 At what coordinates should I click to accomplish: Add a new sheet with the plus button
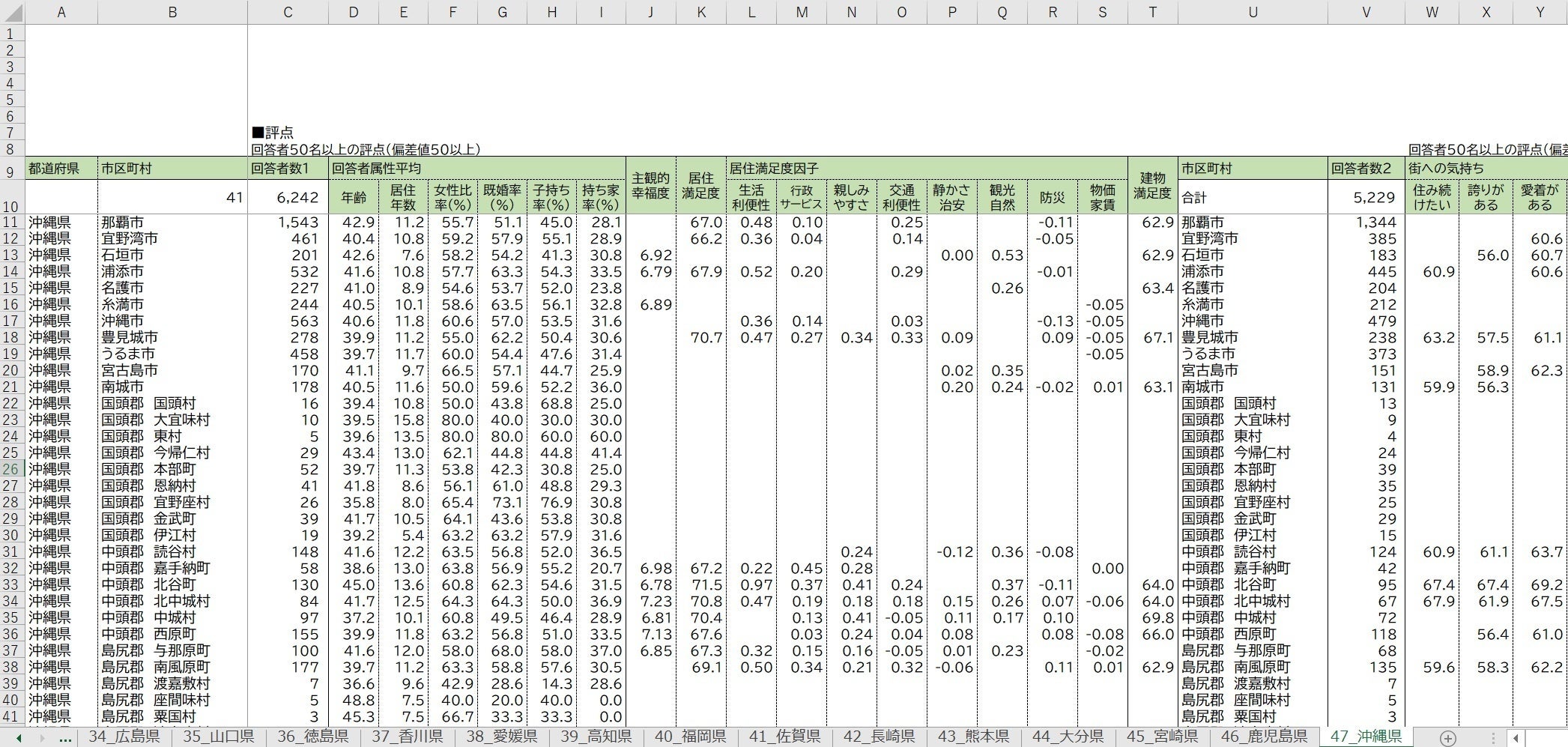[1448, 738]
